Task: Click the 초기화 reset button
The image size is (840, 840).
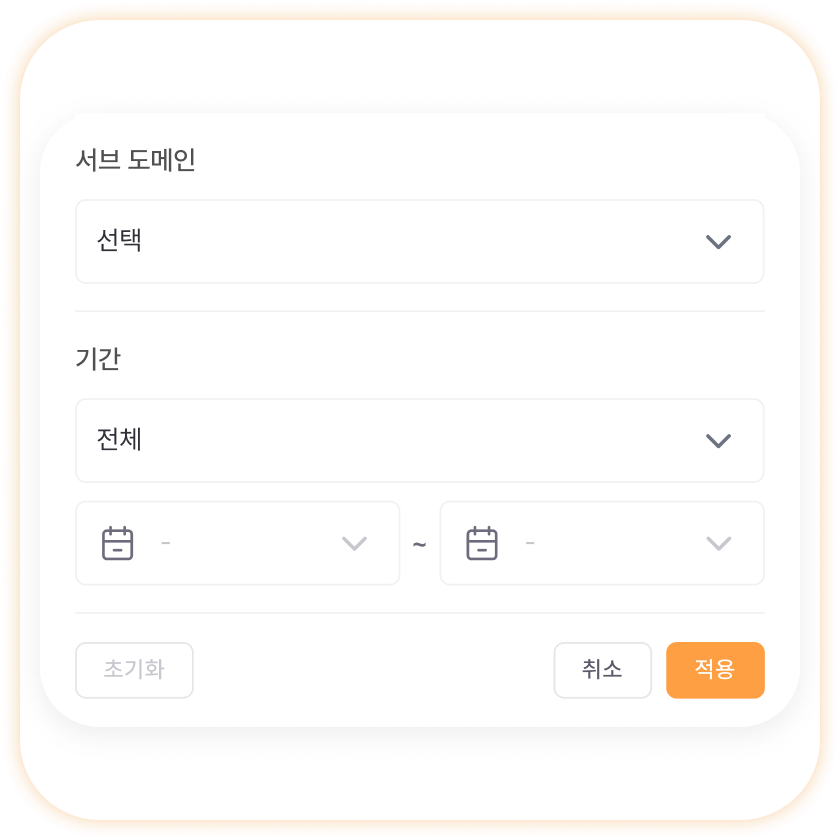Action: click(134, 670)
